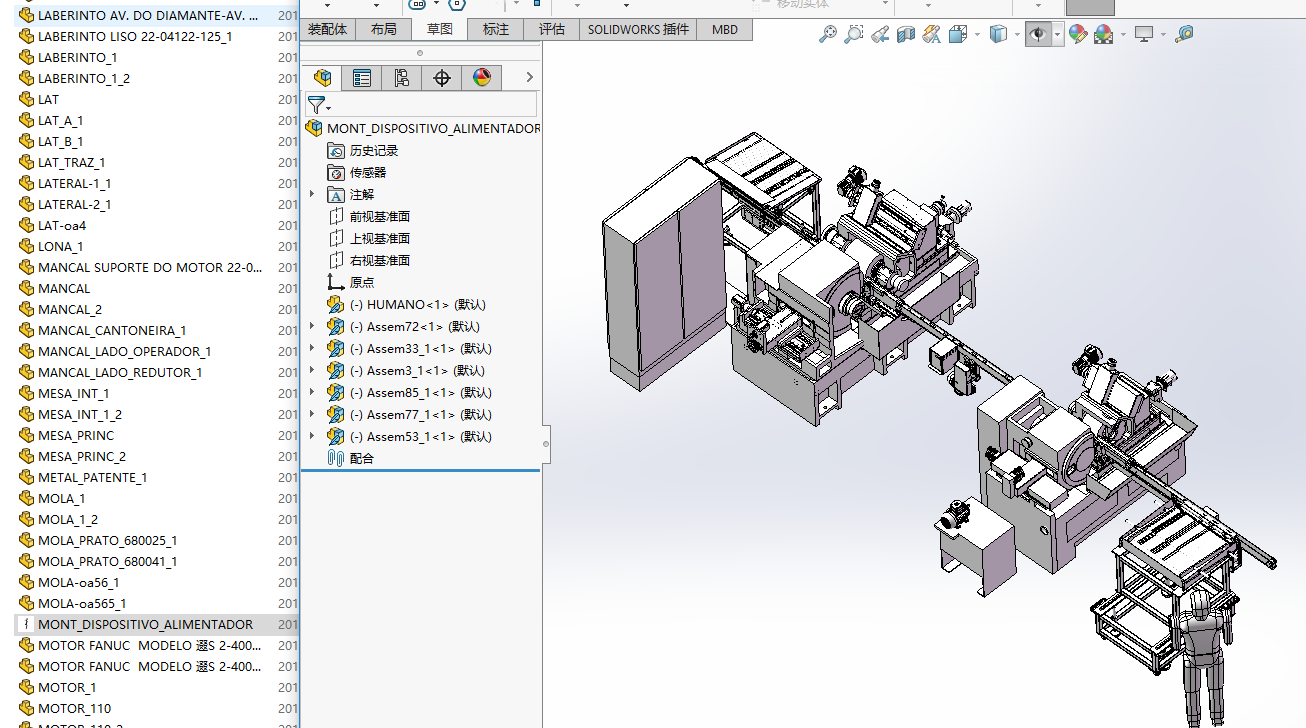The width and height of the screenshot is (1306, 728).
Task: Click the Apply Scene icon
Action: [1103, 35]
